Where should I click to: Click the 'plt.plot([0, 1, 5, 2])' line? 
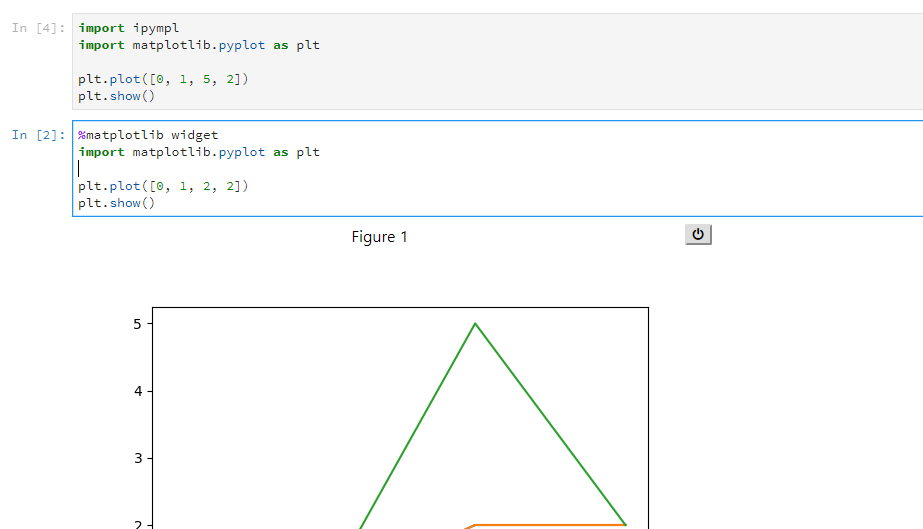[x=164, y=79]
